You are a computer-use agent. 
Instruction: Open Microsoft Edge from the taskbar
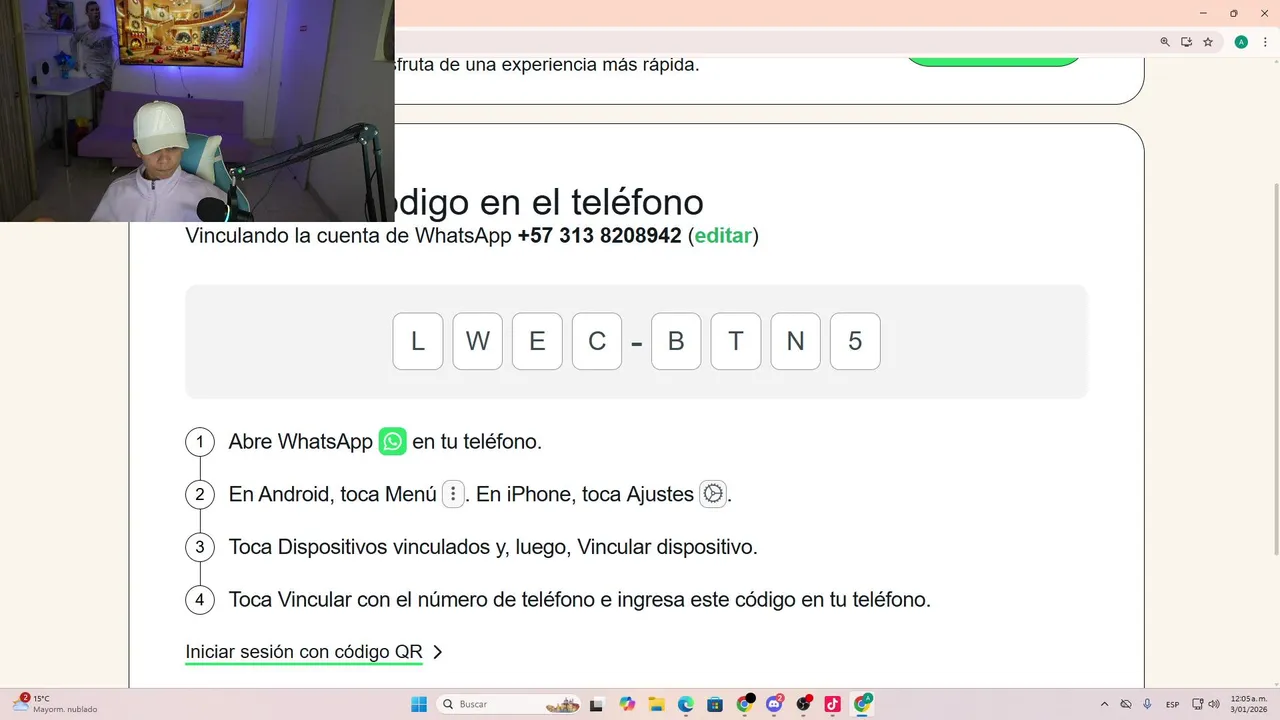tap(686, 704)
